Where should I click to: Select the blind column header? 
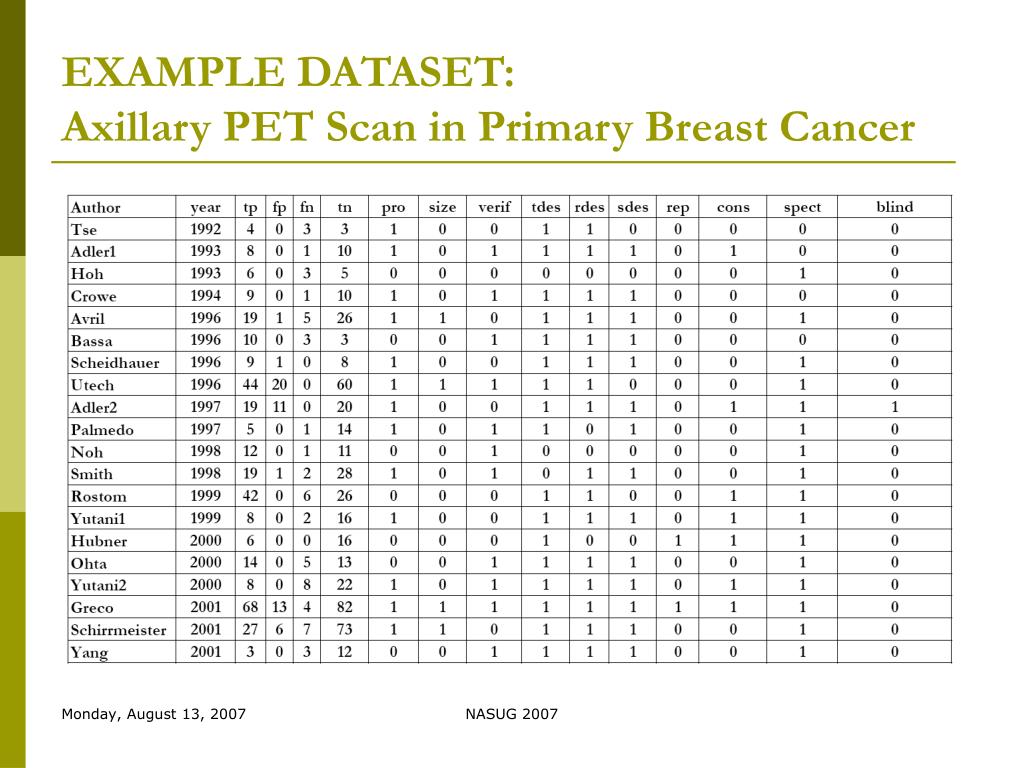pos(894,207)
